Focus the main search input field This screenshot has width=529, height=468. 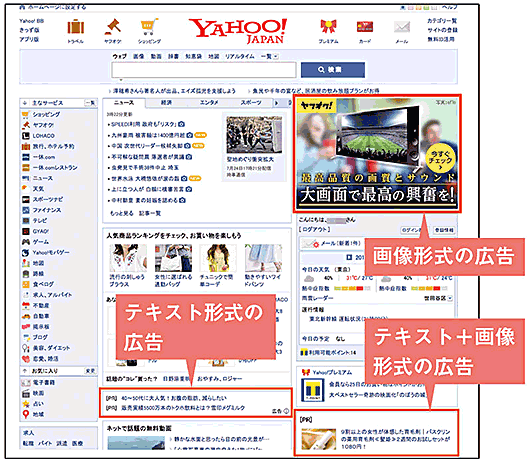tap(204, 70)
